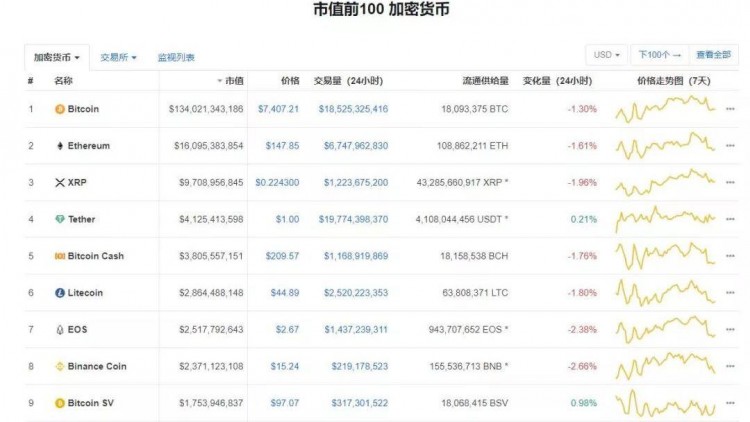Sort by 交易量 (24小时) column header
The height and width of the screenshot is (422, 750).
[348, 81]
